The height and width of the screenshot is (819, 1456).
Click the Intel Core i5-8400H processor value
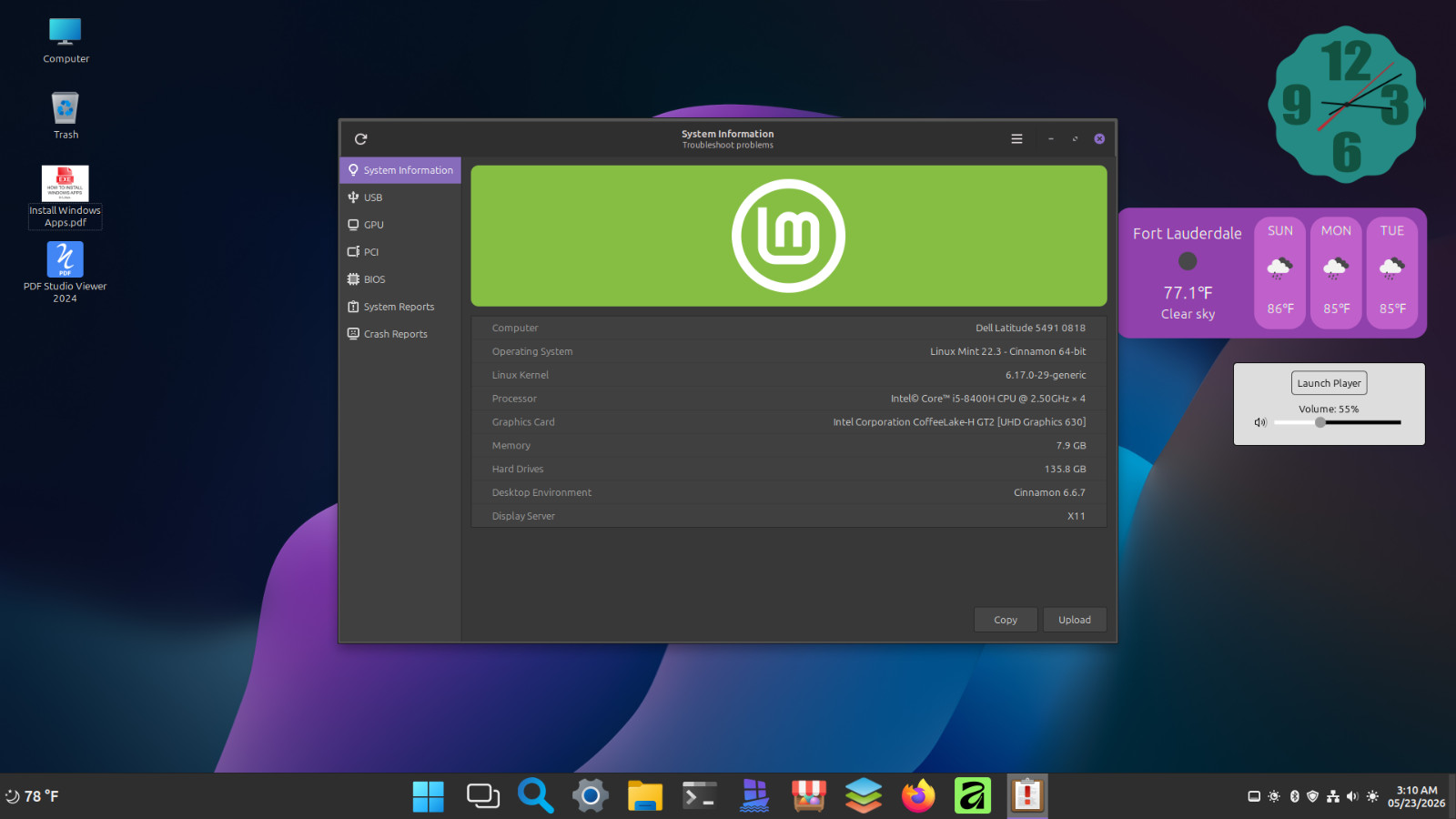[x=987, y=399]
